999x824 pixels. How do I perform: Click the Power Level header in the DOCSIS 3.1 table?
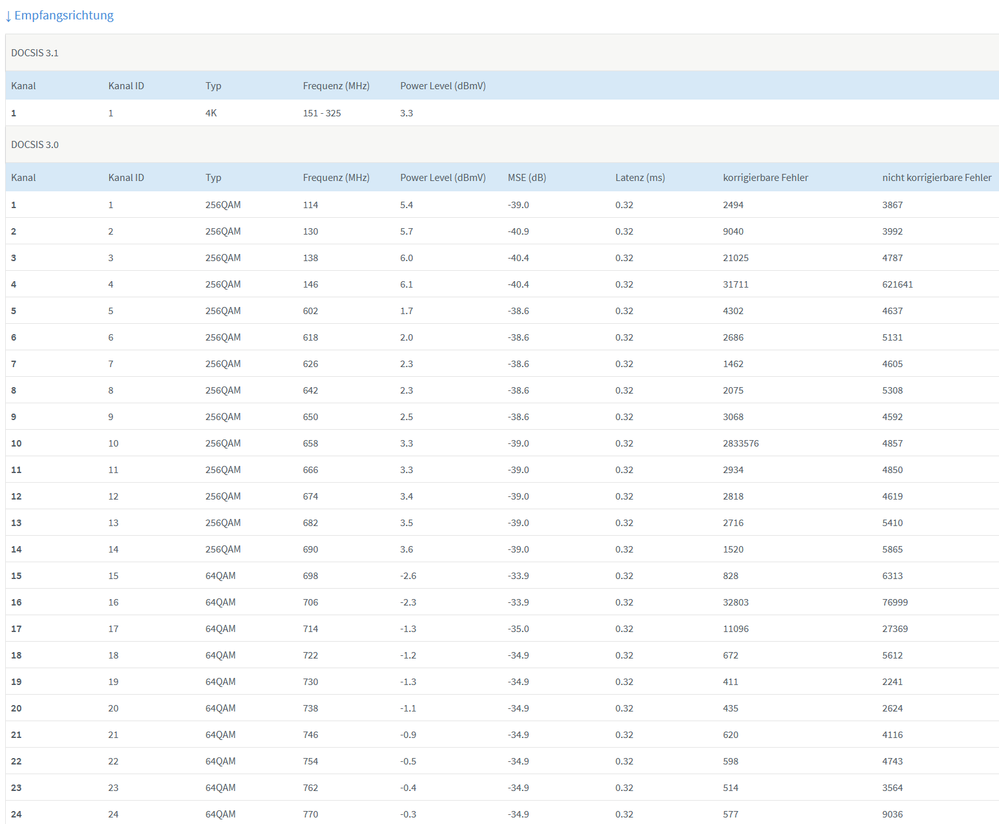pyautogui.click(x=443, y=86)
